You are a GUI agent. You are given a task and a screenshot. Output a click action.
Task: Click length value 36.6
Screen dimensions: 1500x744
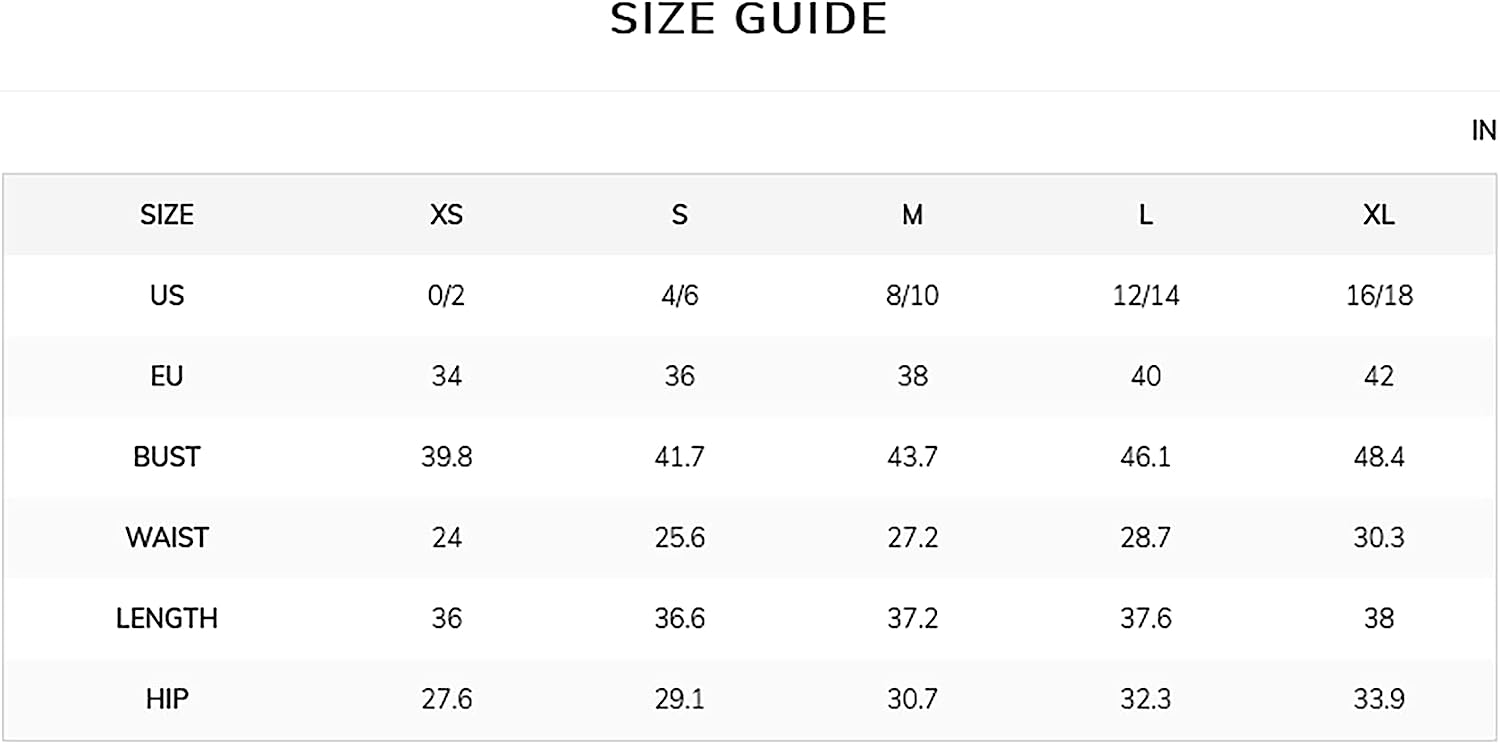679,618
